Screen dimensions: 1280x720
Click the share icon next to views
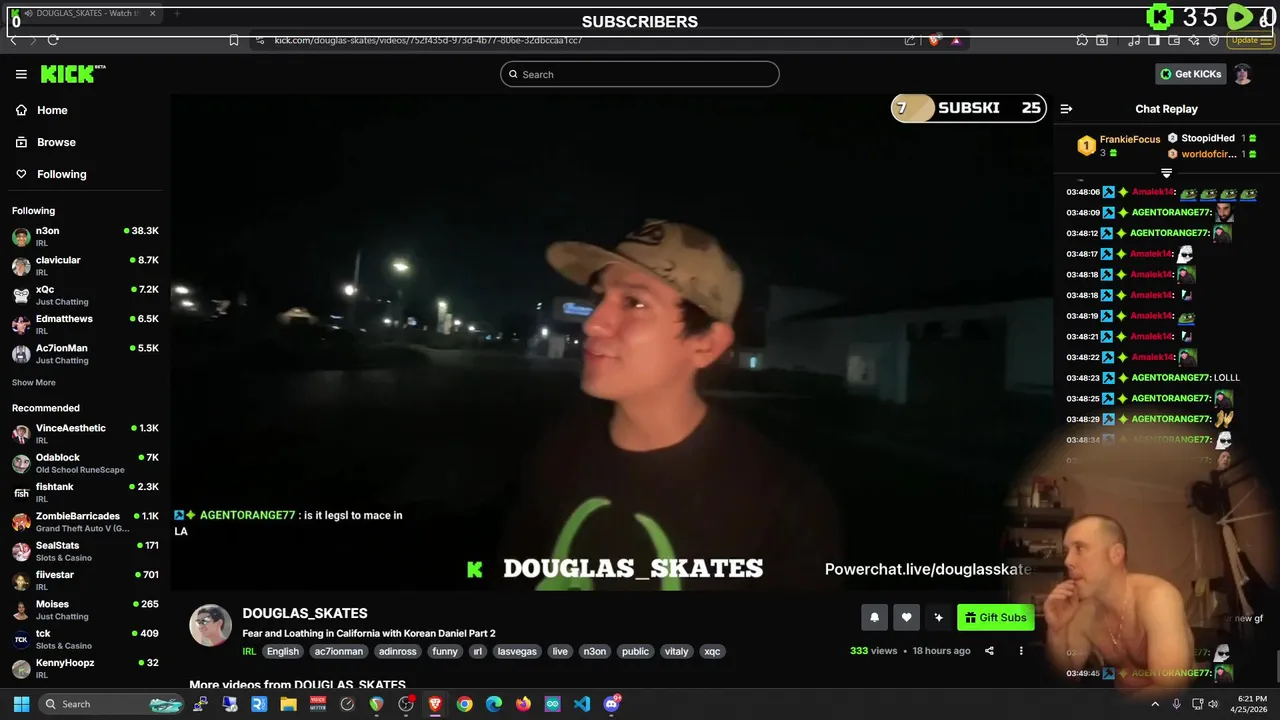(x=989, y=651)
